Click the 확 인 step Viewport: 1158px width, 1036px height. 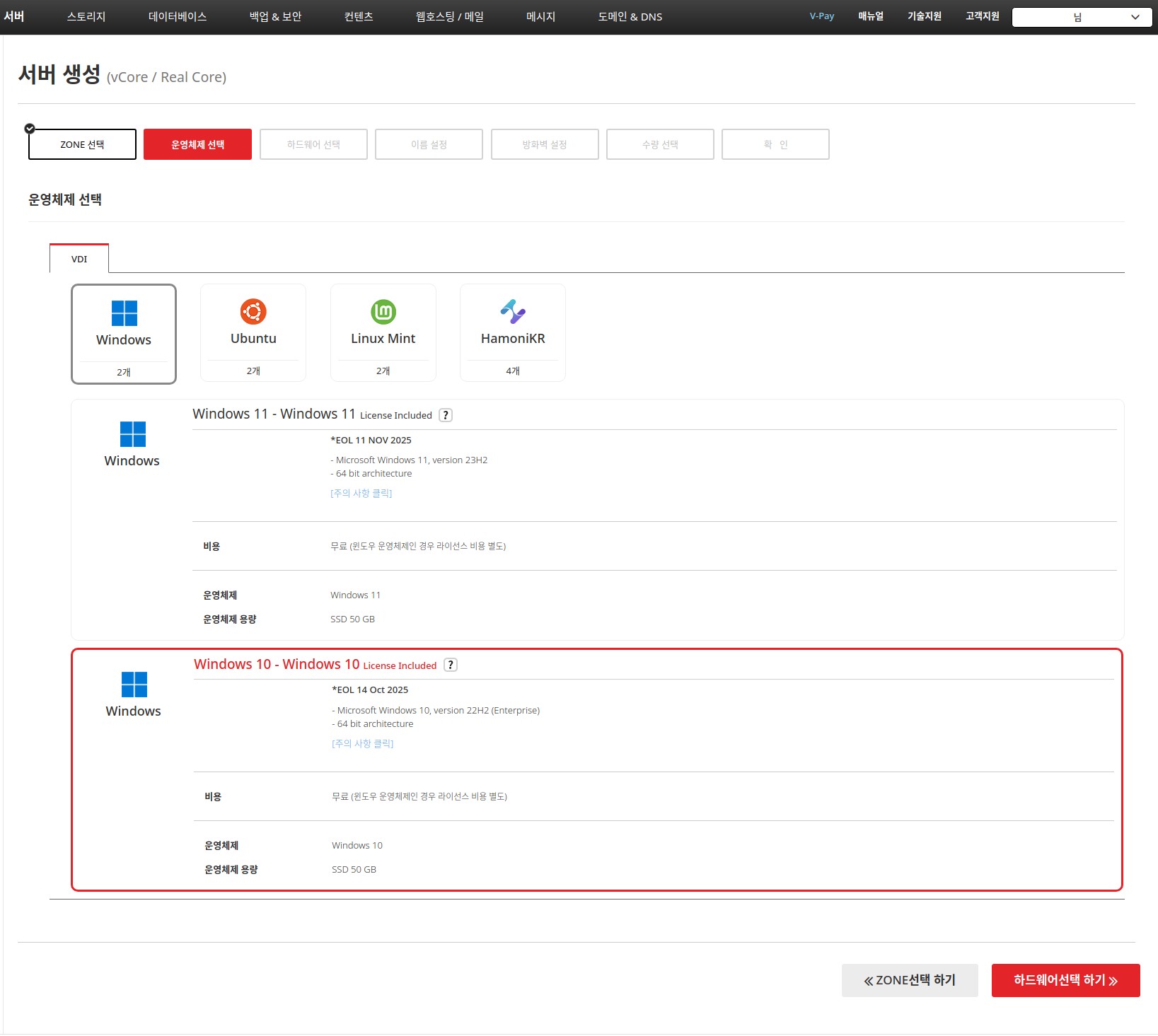pyautogui.click(x=775, y=144)
